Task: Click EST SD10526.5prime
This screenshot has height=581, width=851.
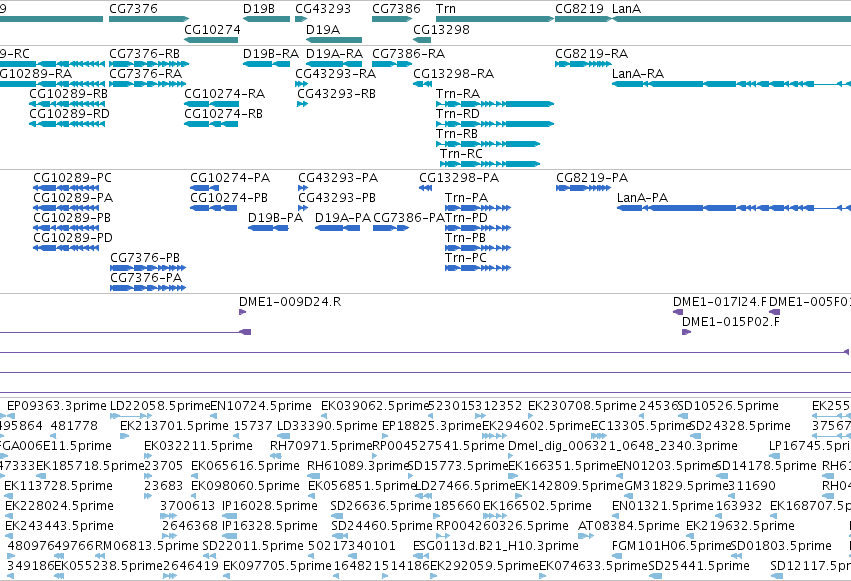Action: click(x=729, y=406)
